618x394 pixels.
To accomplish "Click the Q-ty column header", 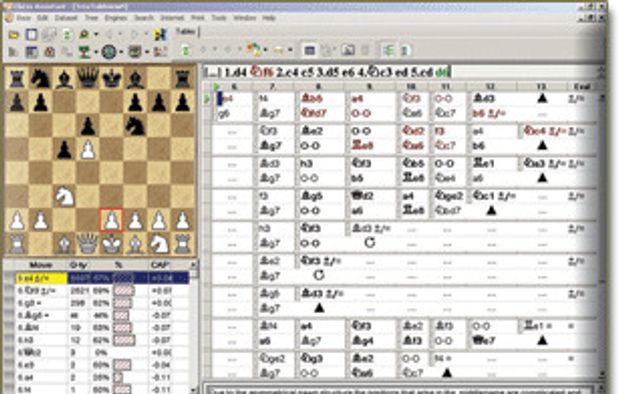I will (x=78, y=265).
